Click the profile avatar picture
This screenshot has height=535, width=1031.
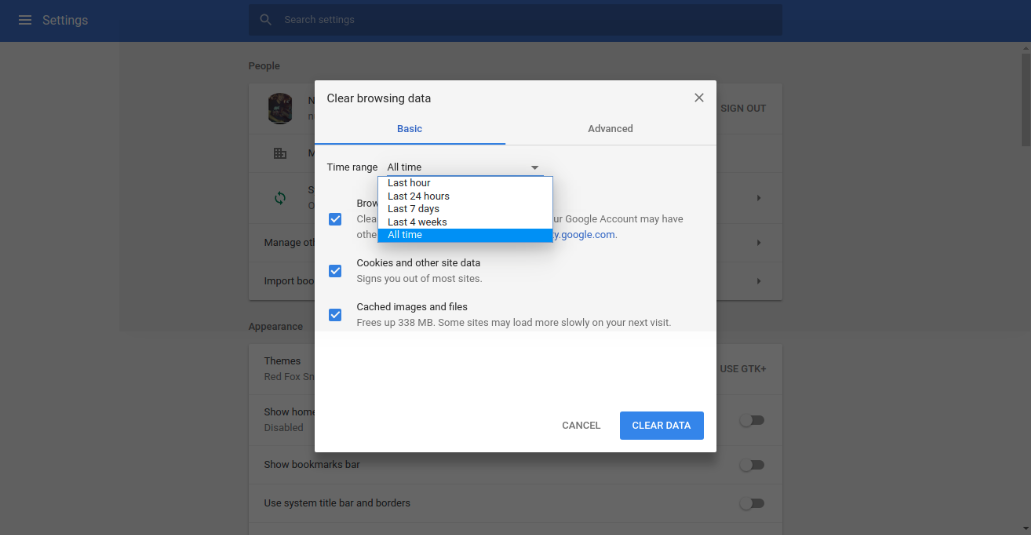click(x=280, y=108)
